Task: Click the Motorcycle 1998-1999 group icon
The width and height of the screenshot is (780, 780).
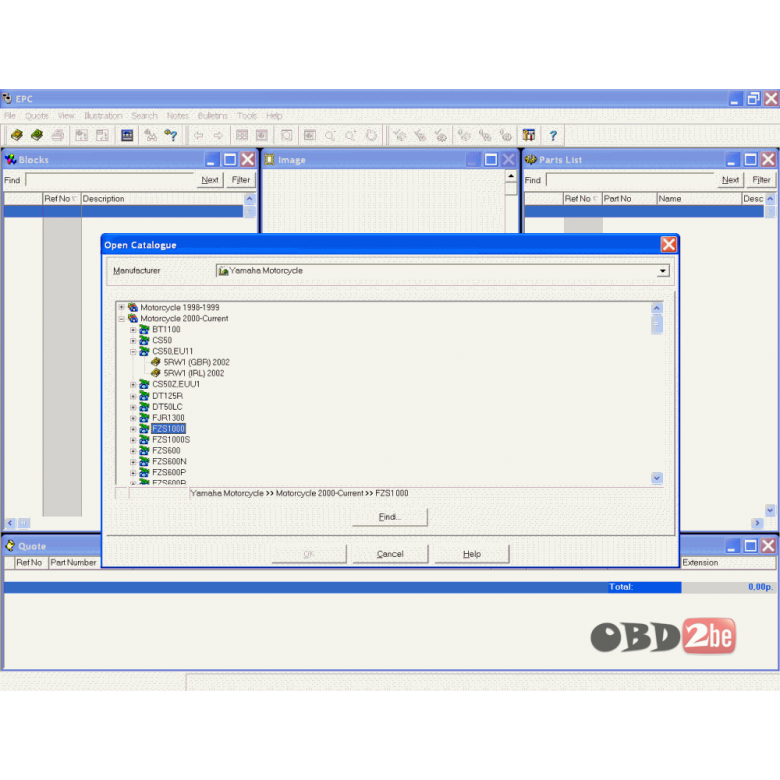Action: (x=133, y=307)
